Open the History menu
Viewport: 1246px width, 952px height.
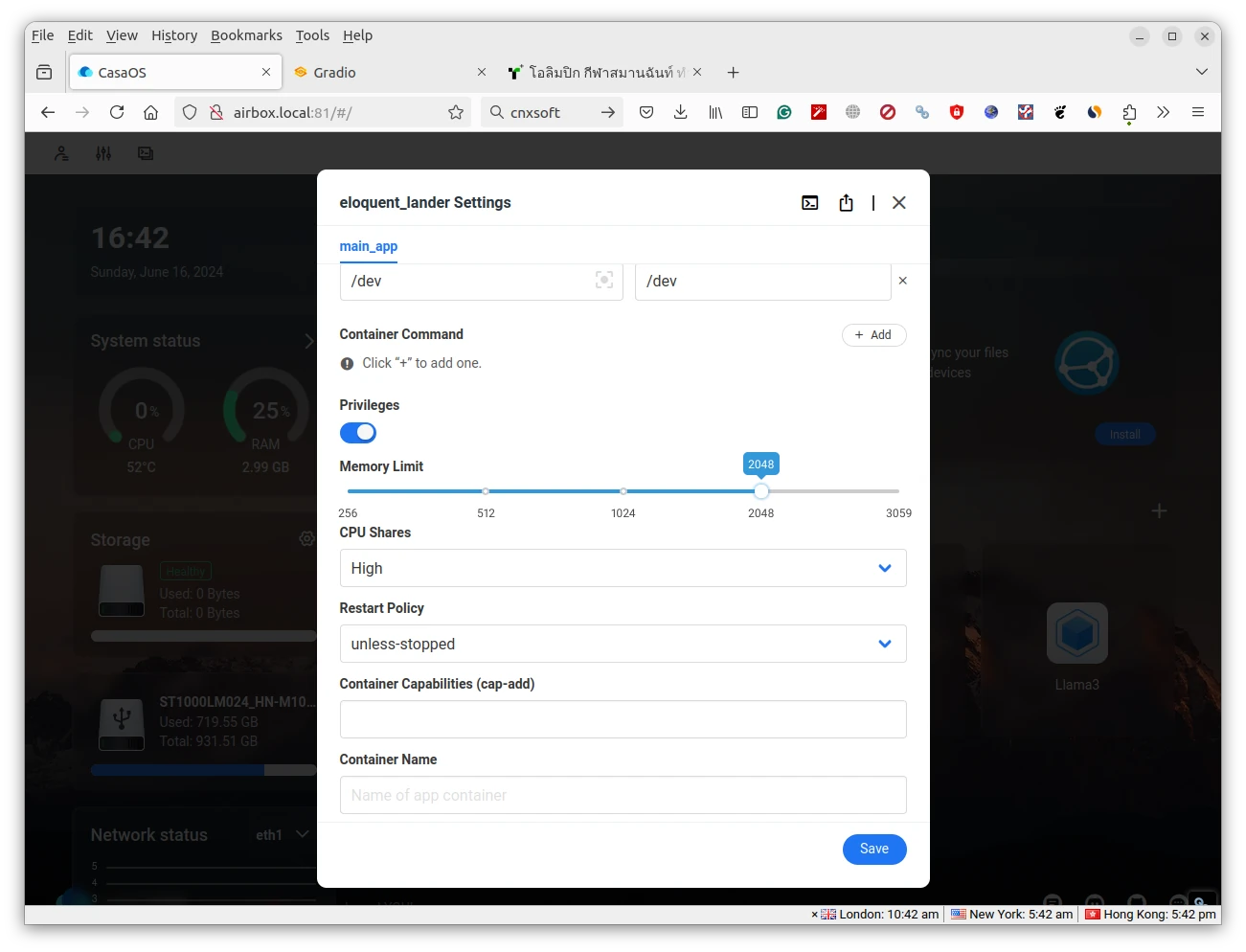click(174, 35)
